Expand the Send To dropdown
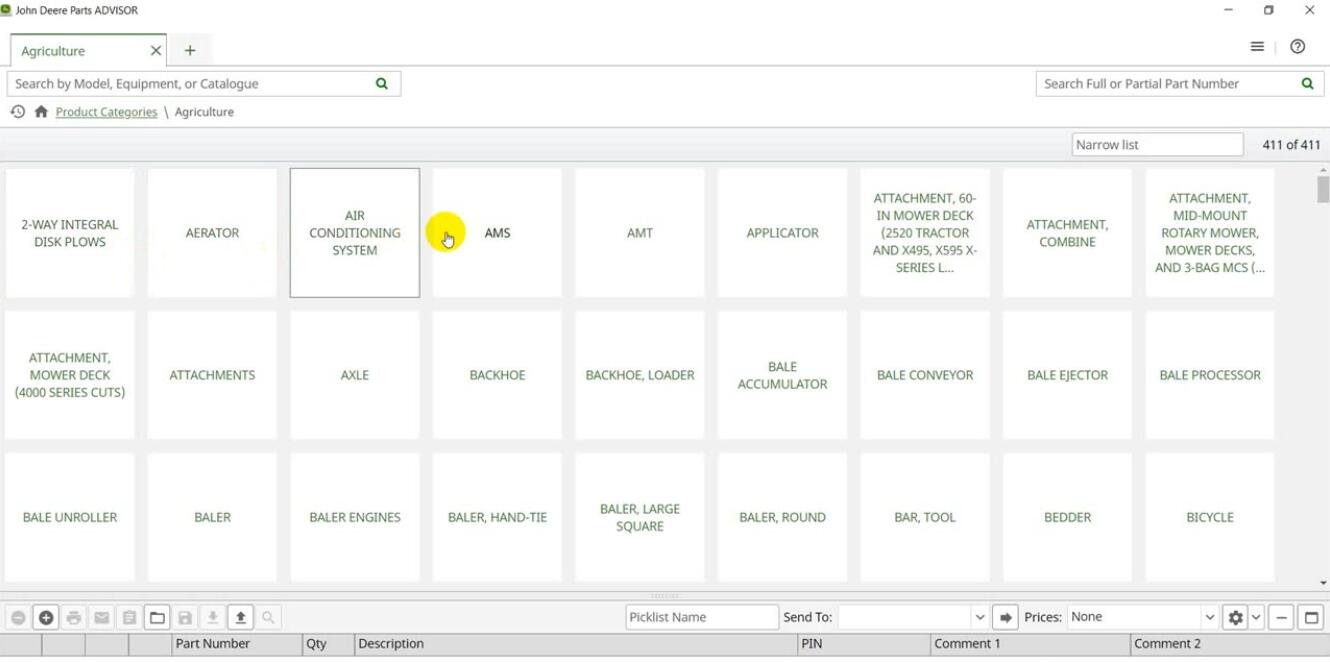1330x662 pixels. [980, 618]
